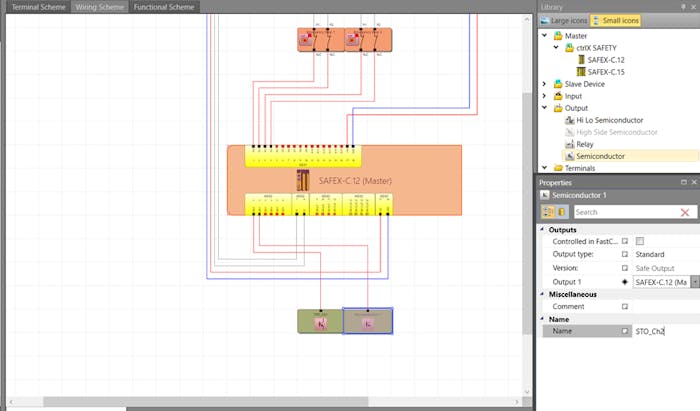Expand the Input tree node
The width and height of the screenshot is (700, 411).
pyautogui.click(x=545, y=95)
